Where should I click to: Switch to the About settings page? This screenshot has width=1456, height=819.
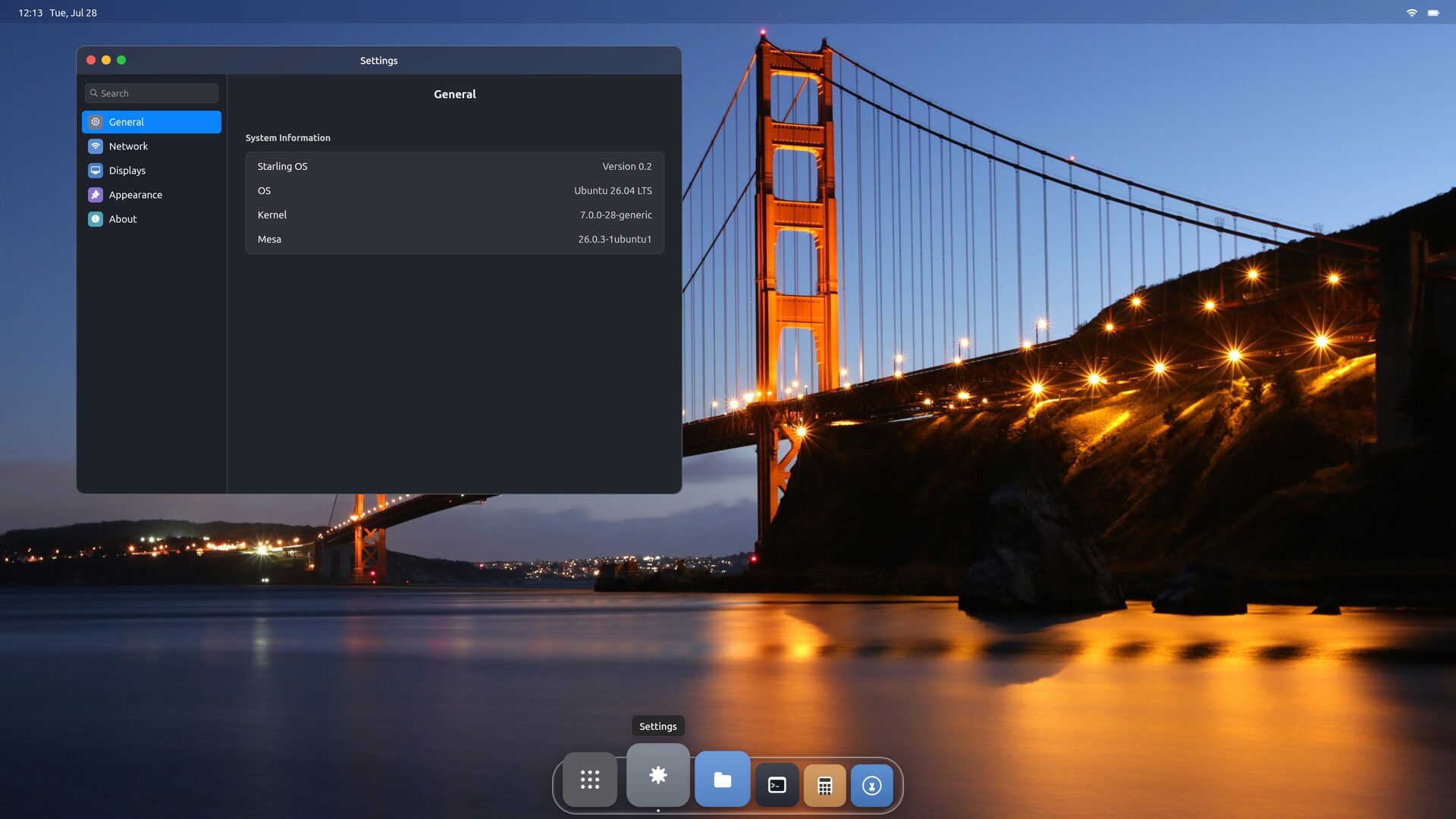(x=152, y=219)
